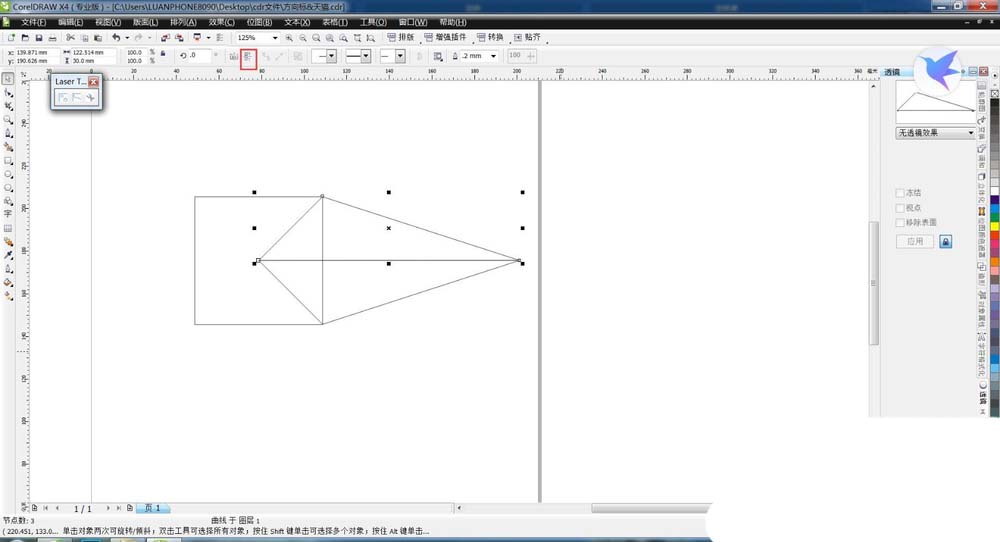
Task: Enable the 视点 checkbox
Action: (901, 208)
